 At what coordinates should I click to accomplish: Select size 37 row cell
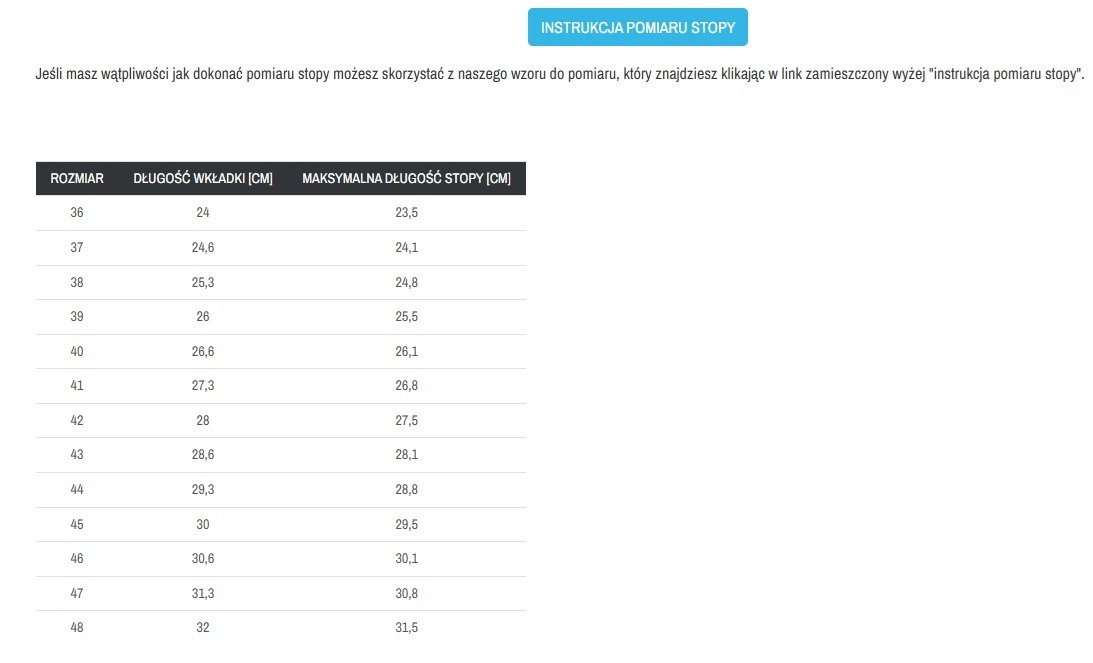pyautogui.click(x=77, y=248)
